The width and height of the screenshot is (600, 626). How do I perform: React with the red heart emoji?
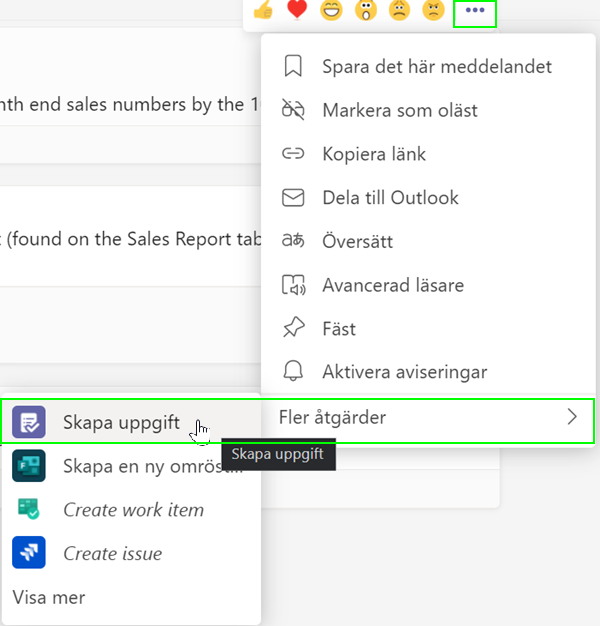297,9
